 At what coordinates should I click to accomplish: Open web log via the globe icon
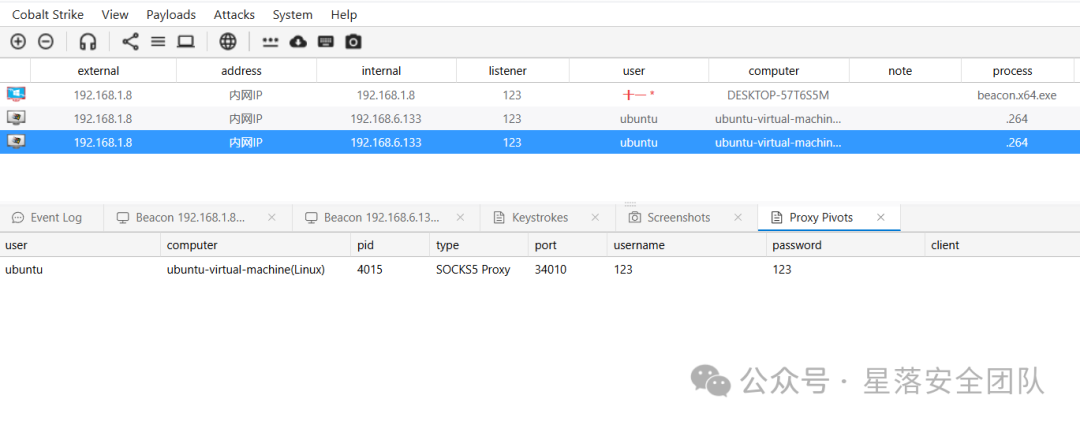pos(228,42)
